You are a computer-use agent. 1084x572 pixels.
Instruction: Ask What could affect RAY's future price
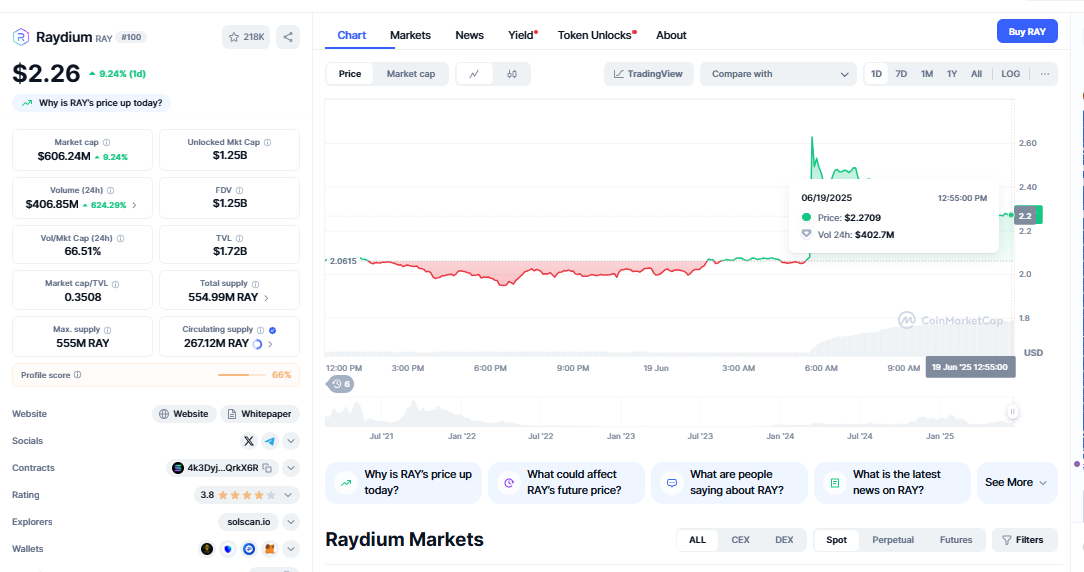point(566,483)
